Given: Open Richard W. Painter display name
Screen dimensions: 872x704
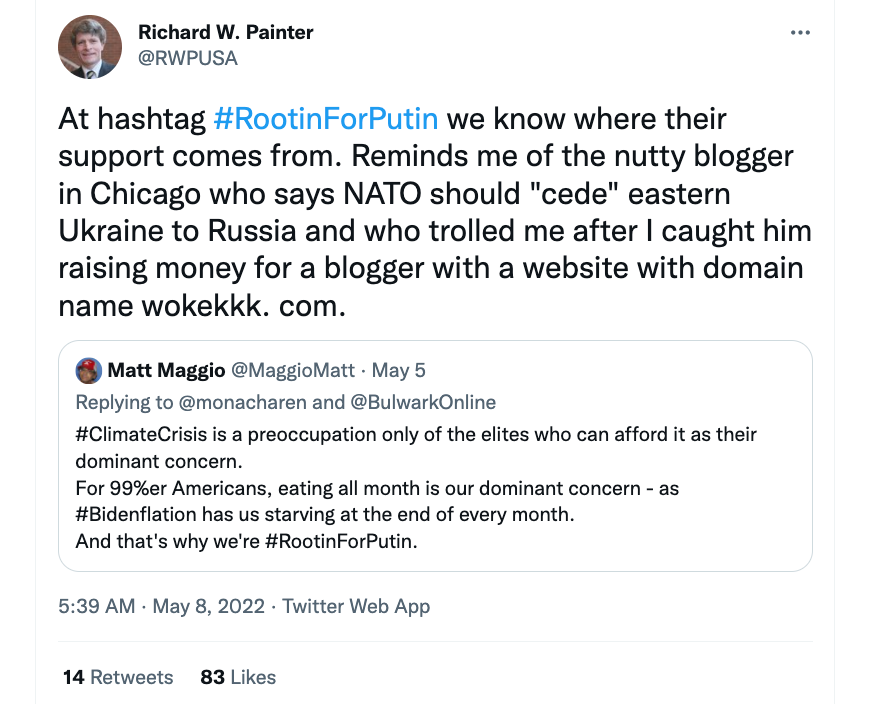Looking at the screenshot, I should point(225,32).
